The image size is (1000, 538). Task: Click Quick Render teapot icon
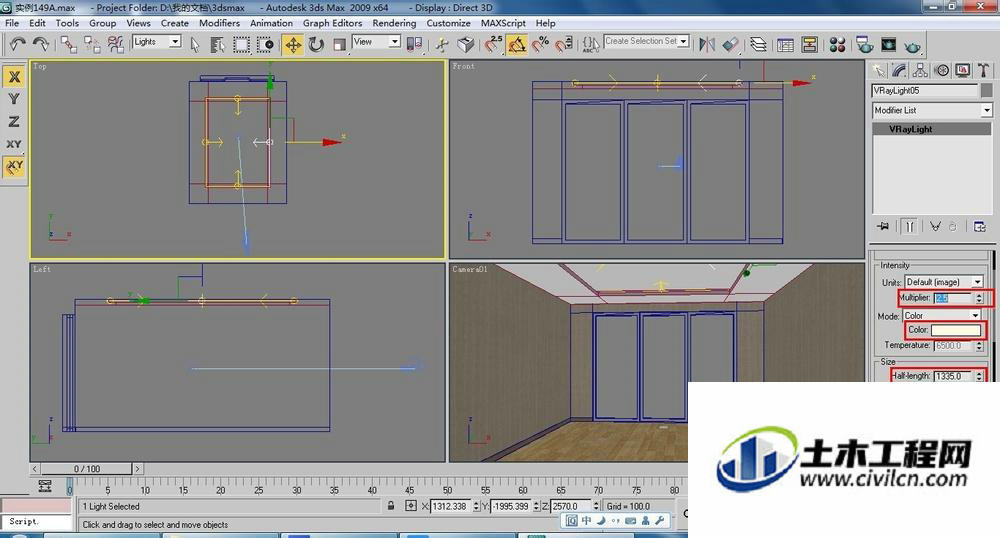coord(913,46)
